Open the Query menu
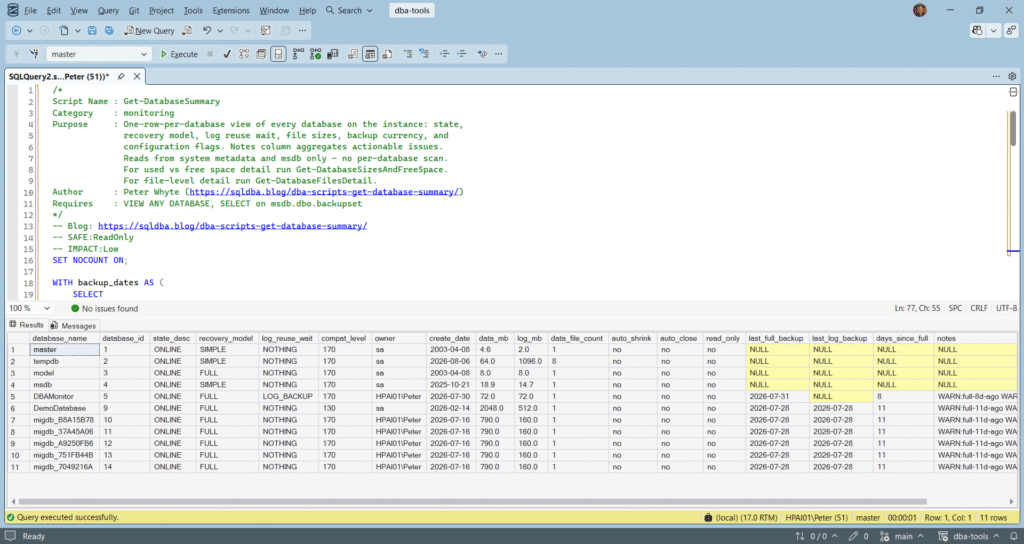 pos(108,10)
